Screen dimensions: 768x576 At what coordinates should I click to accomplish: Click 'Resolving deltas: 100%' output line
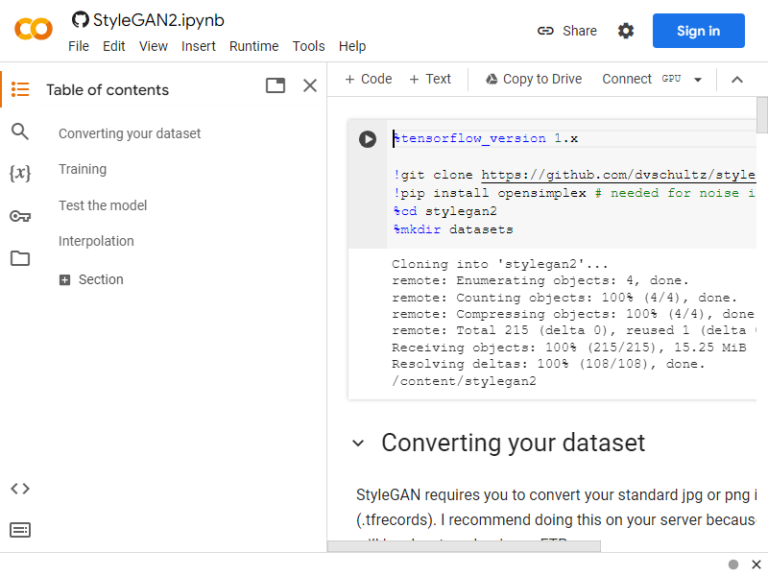(548, 364)
